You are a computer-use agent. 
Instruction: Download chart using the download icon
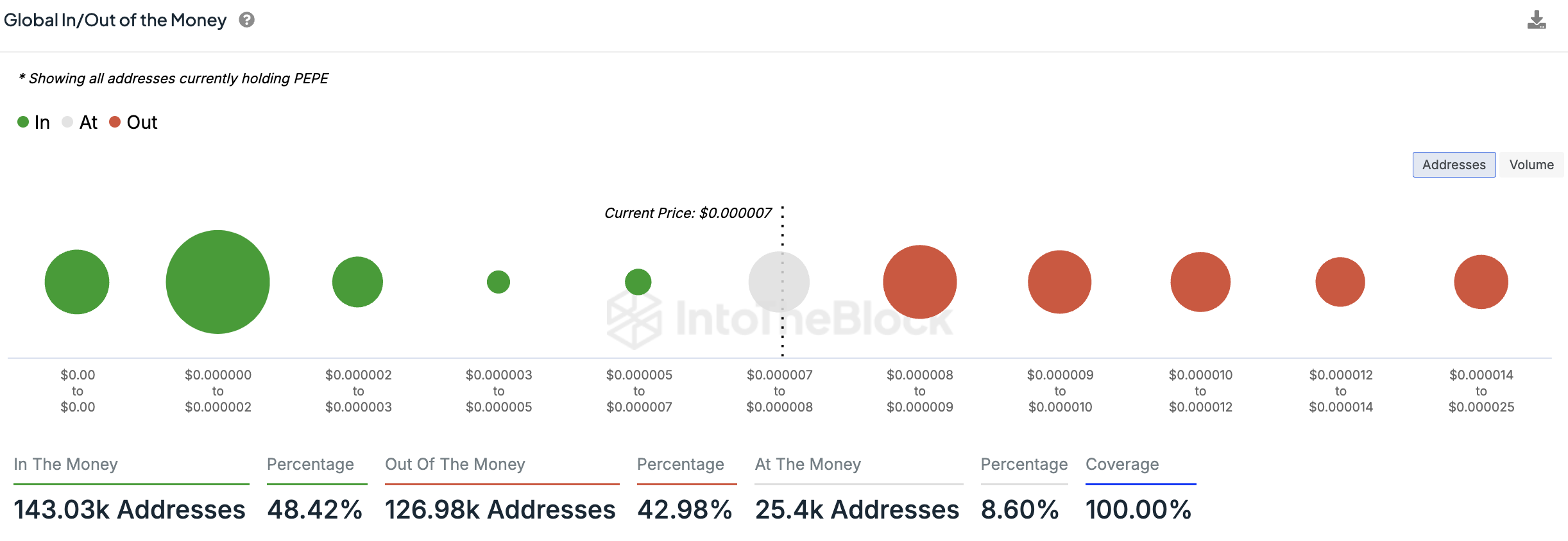(1536, 20)
